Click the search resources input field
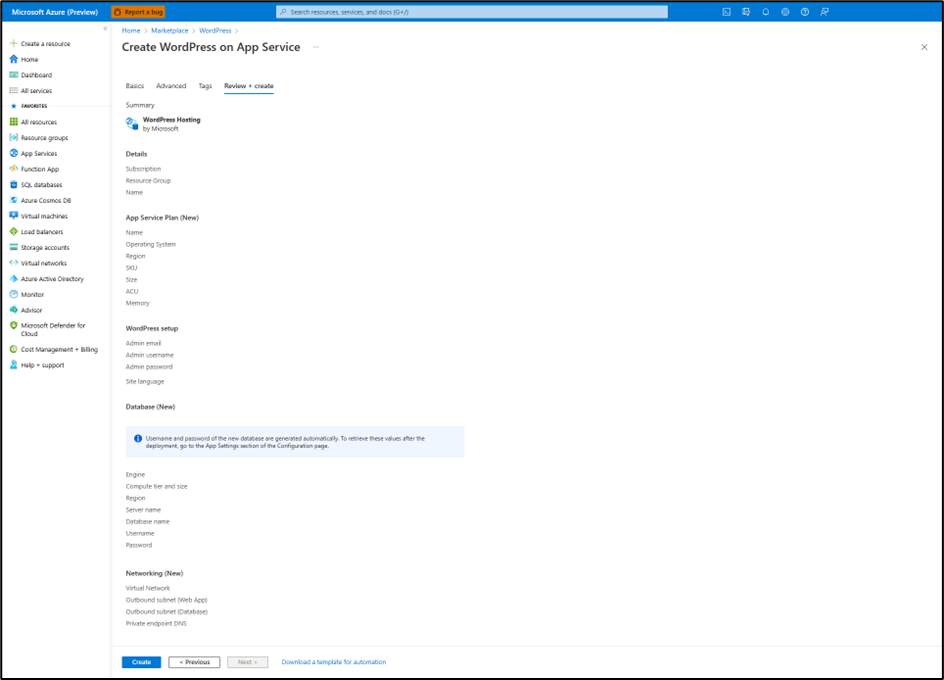 click(x=472, y=12)
